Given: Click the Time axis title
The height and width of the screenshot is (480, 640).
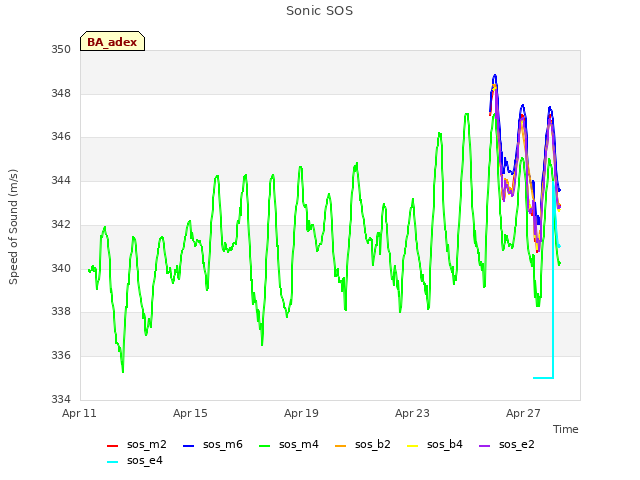Looking at the screenshot, I should (x=566, y=429).
